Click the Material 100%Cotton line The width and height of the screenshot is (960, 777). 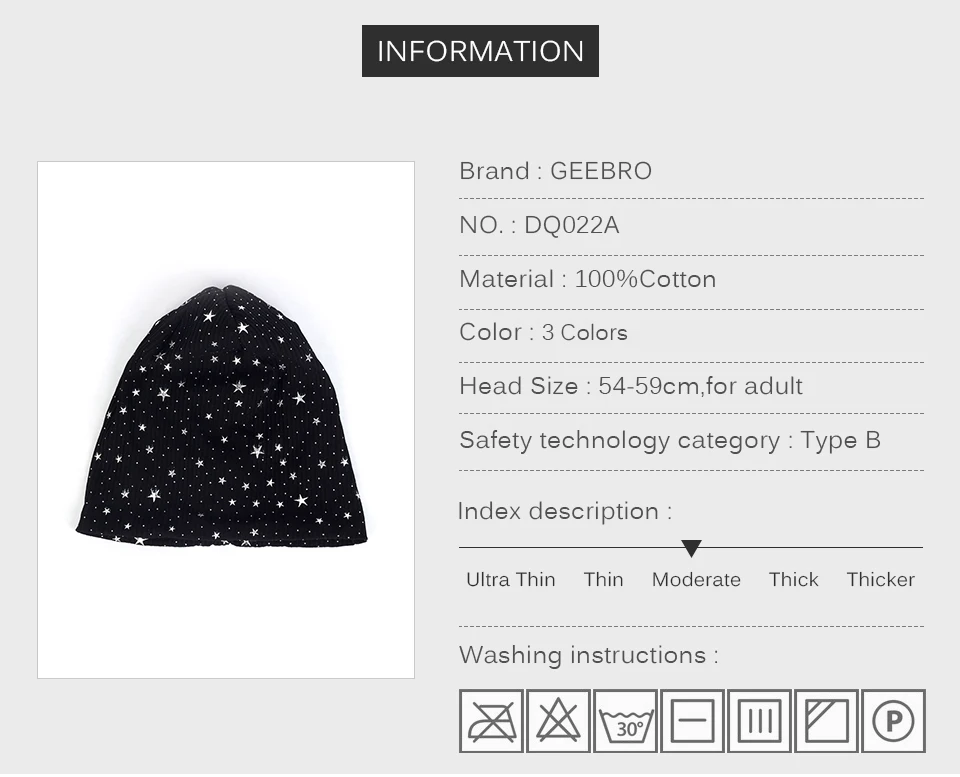click(588, 279)
